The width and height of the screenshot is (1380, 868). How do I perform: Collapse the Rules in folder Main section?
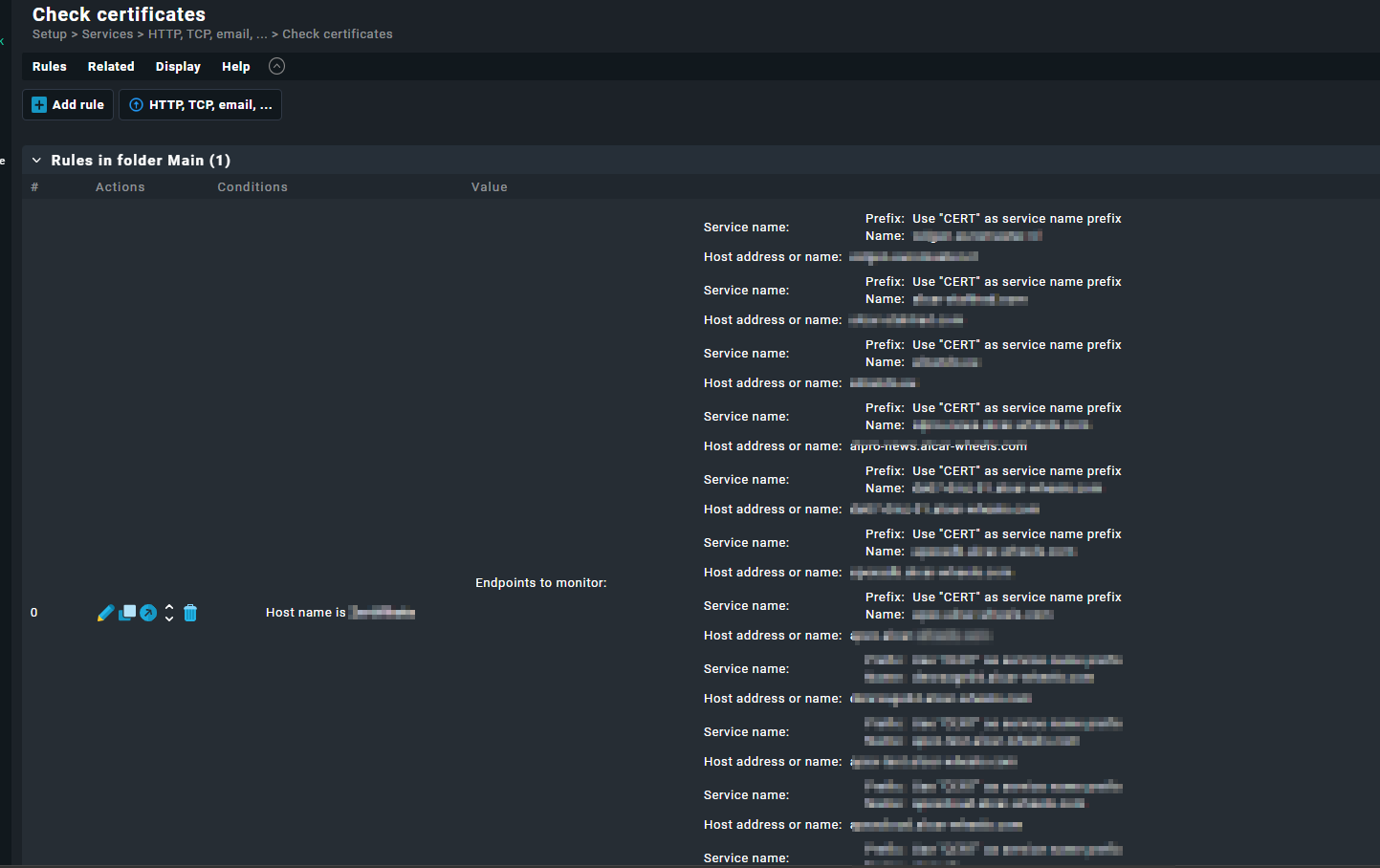coord(36,161)
